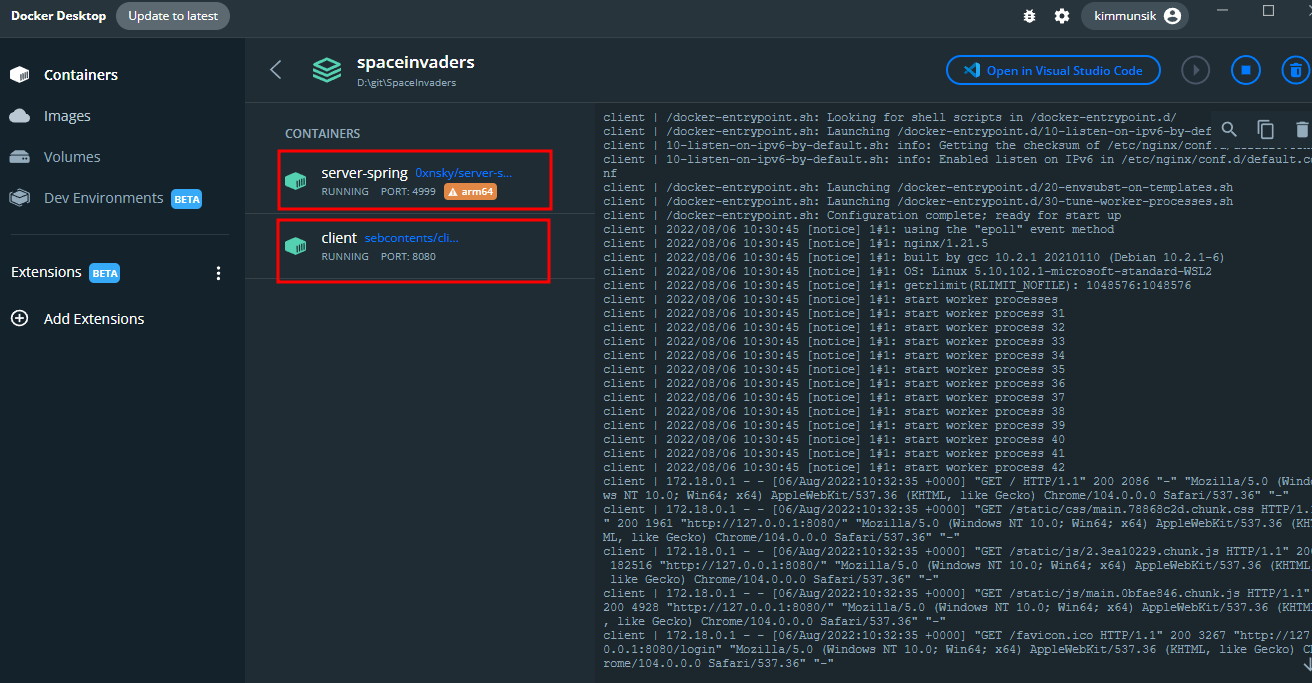
Task: Click the Docker Desktop title text
Action: click(x=58, y=16)
